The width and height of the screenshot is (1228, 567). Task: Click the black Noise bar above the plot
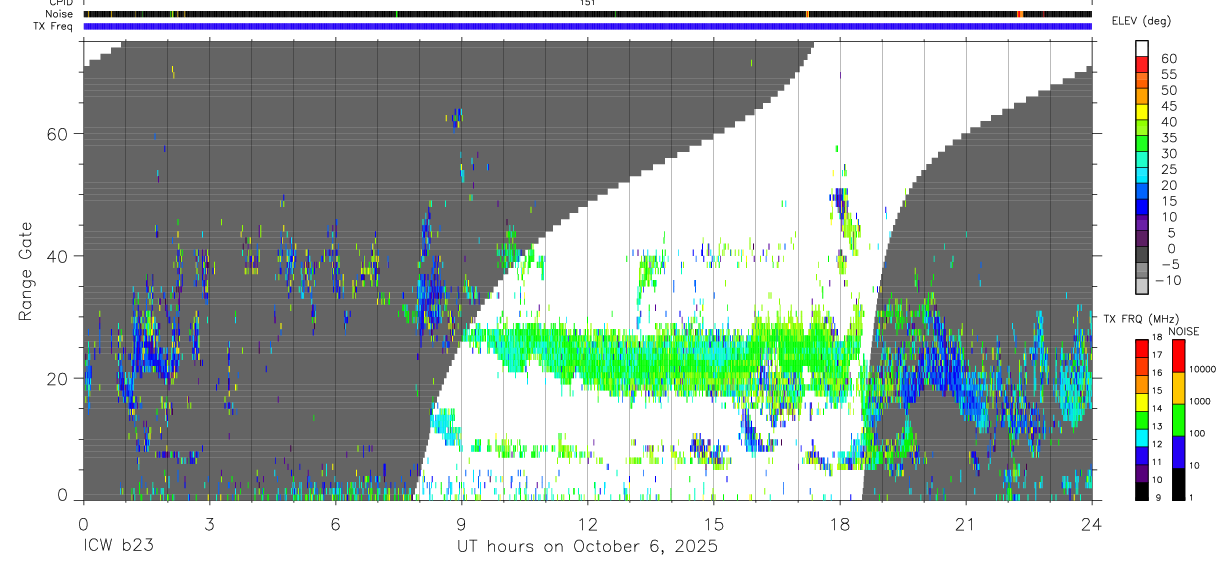point(587,14)
